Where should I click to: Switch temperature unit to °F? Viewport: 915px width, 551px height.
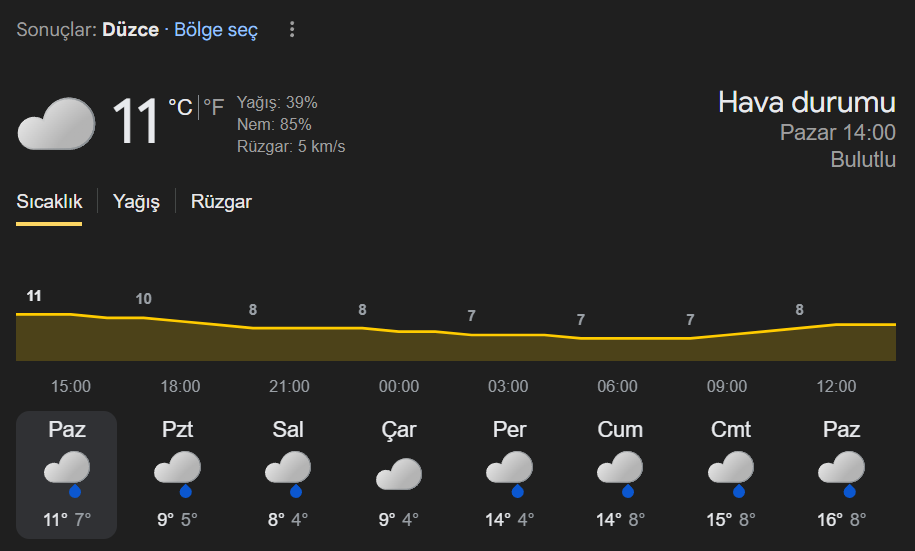214,107
